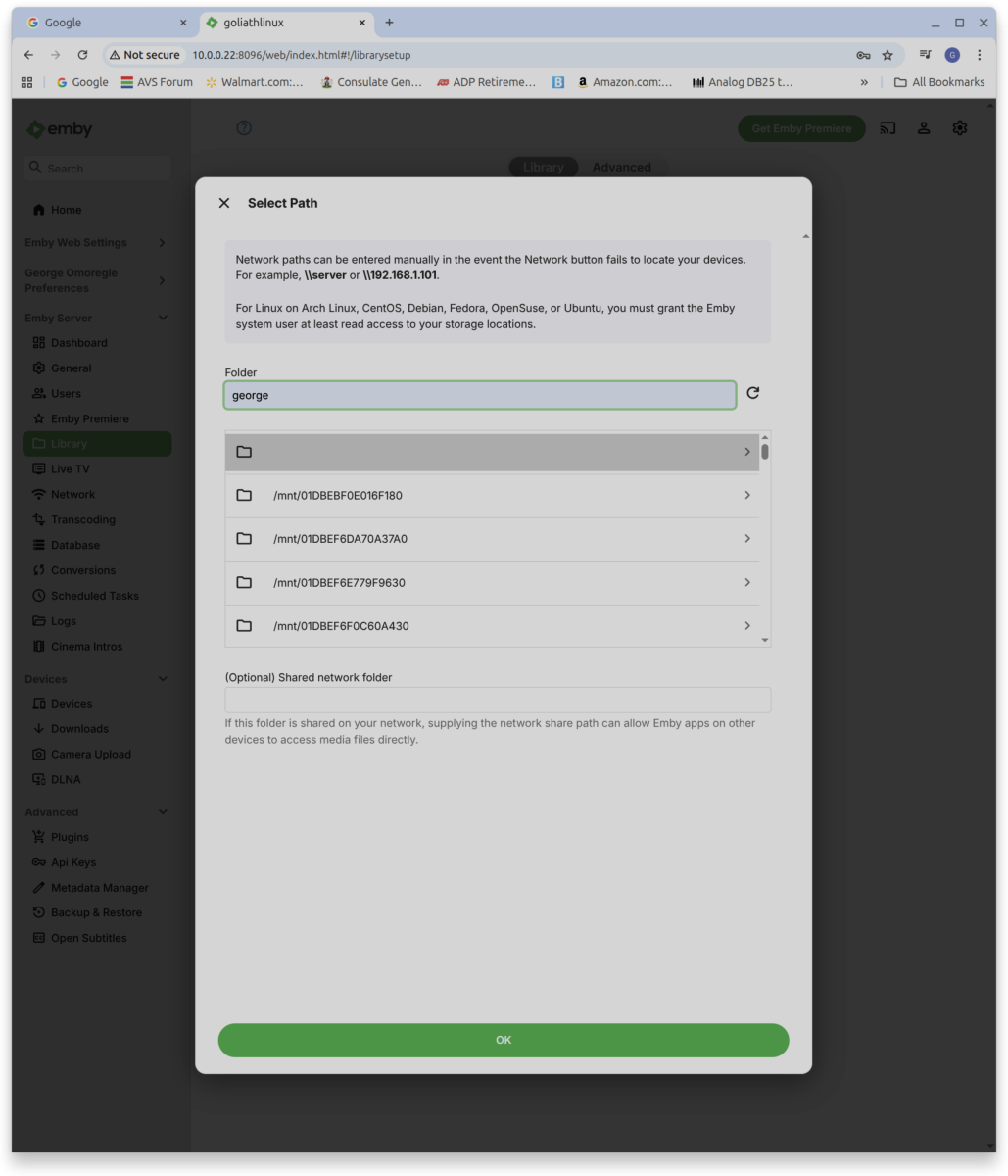
Task: Open the settings gear in the top bar
Action: click(960, 127)
